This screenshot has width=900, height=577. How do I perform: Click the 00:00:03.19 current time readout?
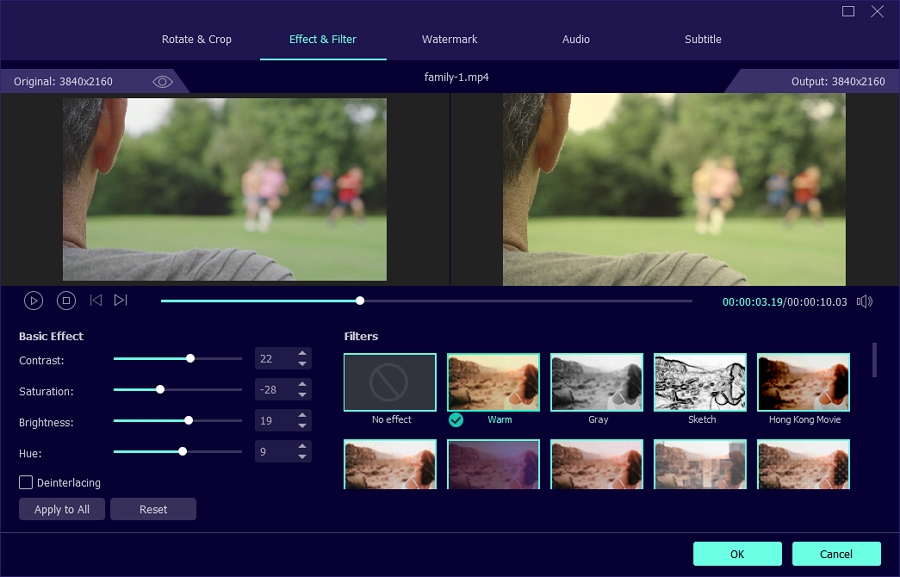(x=752, y=302)
